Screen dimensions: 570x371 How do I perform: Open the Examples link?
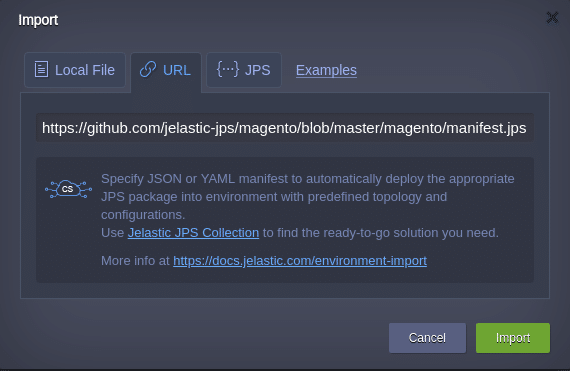point(326,70)
